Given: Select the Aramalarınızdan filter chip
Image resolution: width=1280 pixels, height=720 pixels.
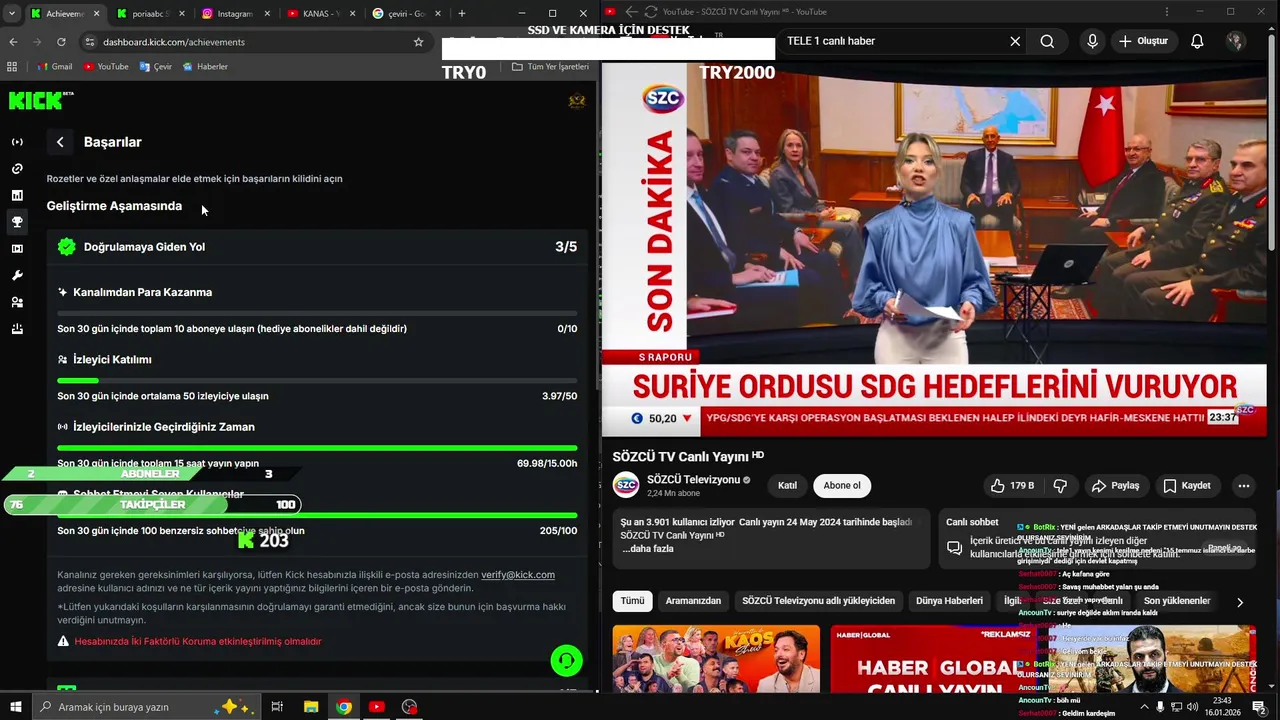Looking at the screenshot, I should tap(693, 601).
